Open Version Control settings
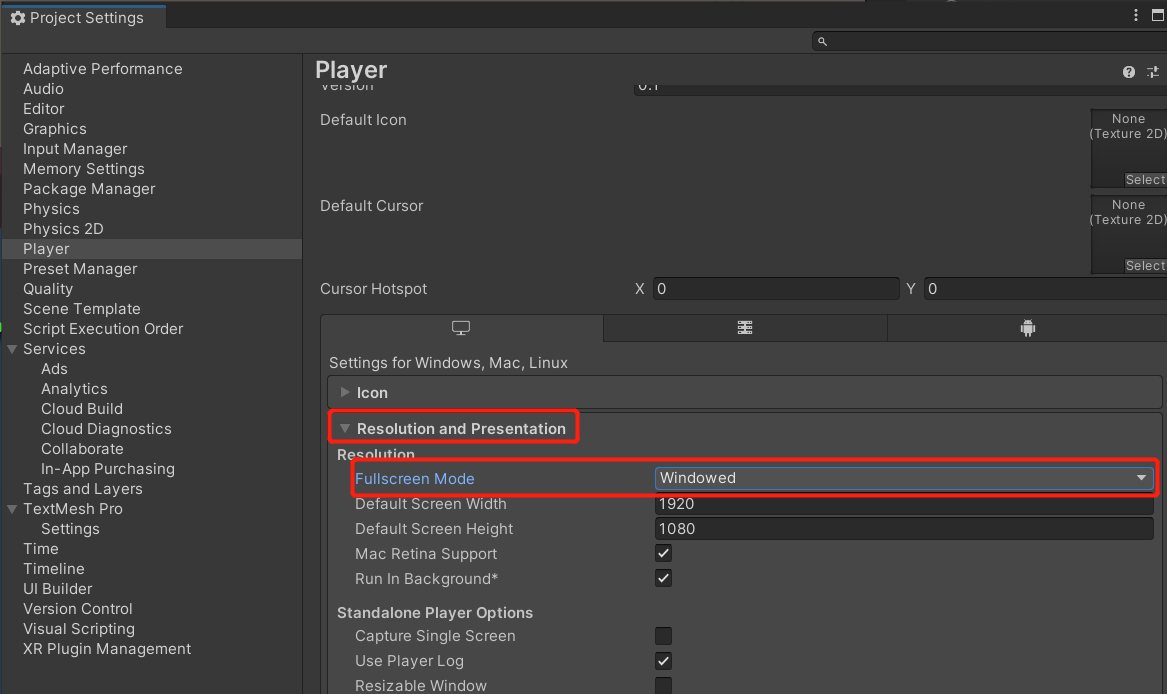The height and width of the screenshot is (694, 1167). [x=77, y=610]
